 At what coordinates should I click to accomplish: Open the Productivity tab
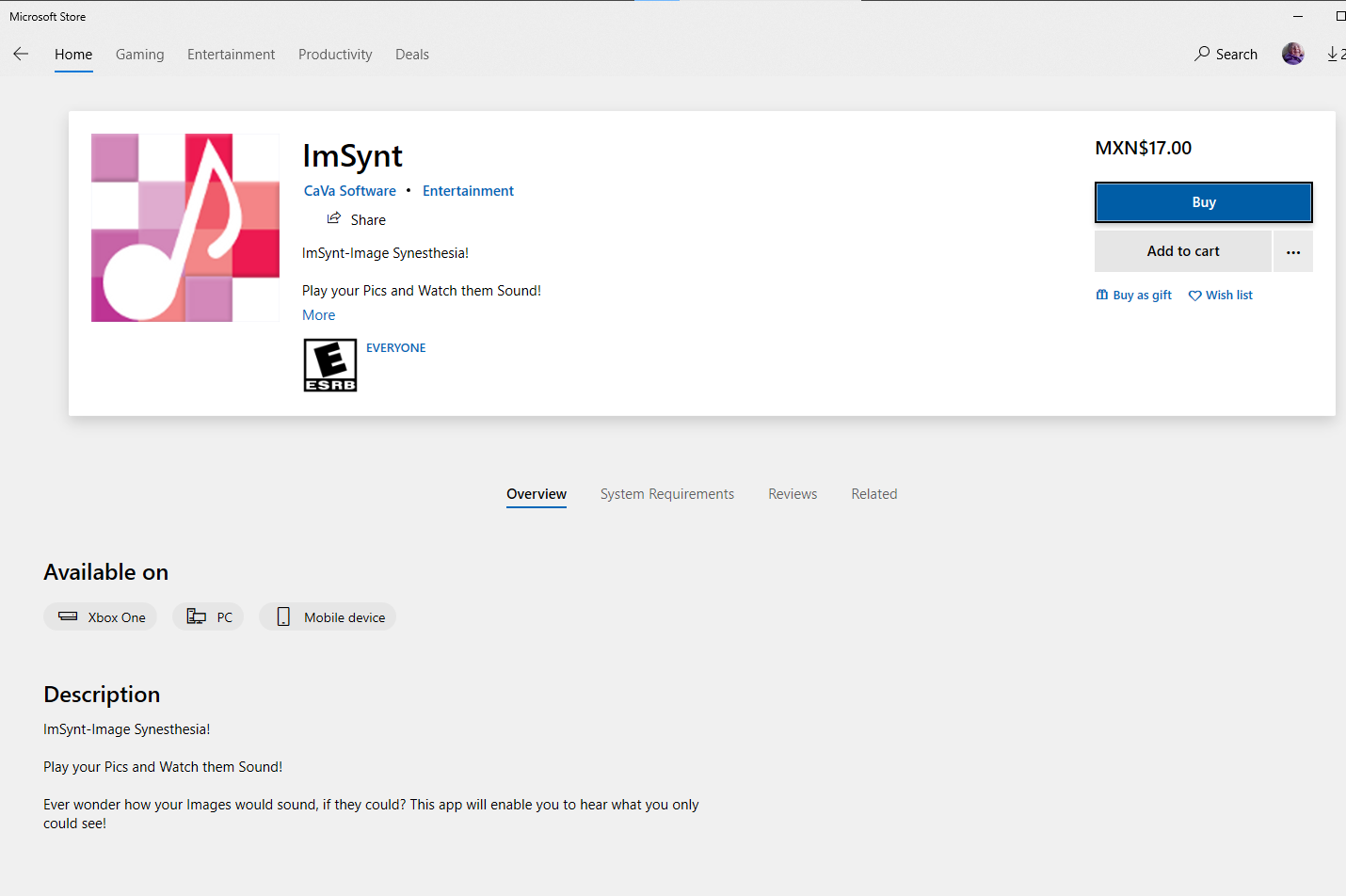point(335,55)
